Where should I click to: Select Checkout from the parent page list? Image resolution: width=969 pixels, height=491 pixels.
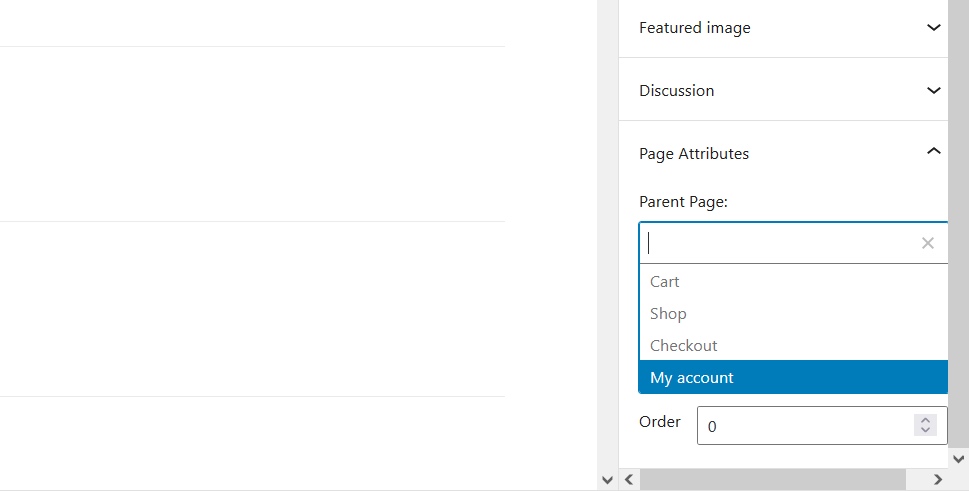[x=793, y=346]
